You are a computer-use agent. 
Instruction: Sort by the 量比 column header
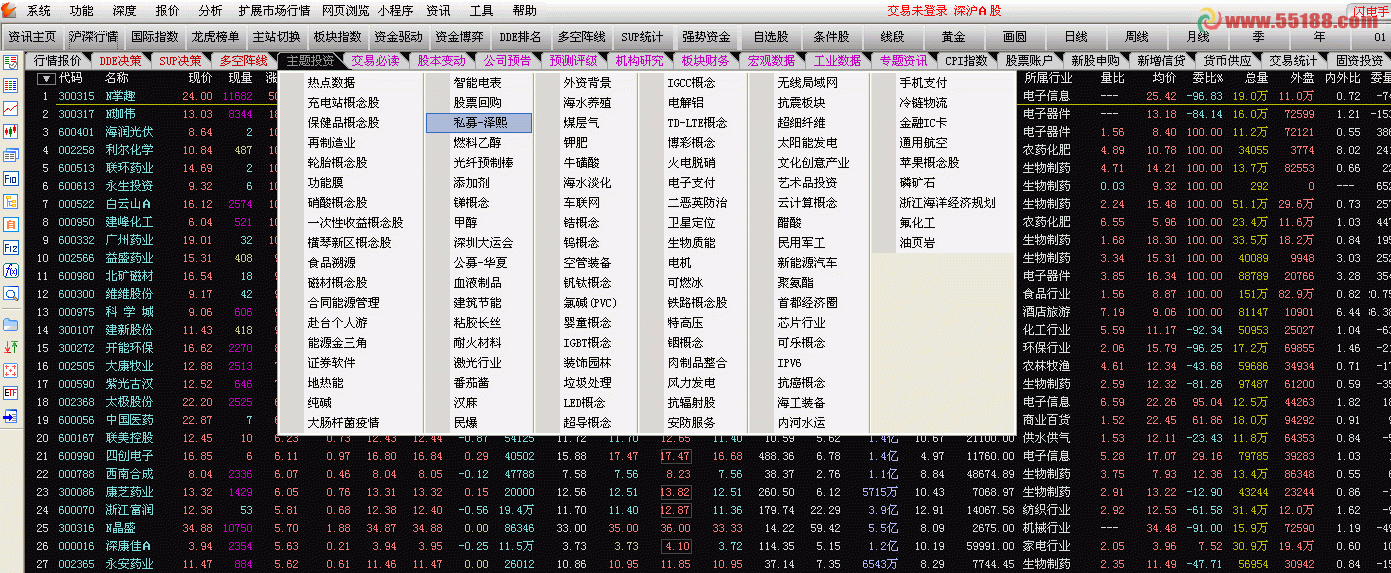coord(1112,78)
